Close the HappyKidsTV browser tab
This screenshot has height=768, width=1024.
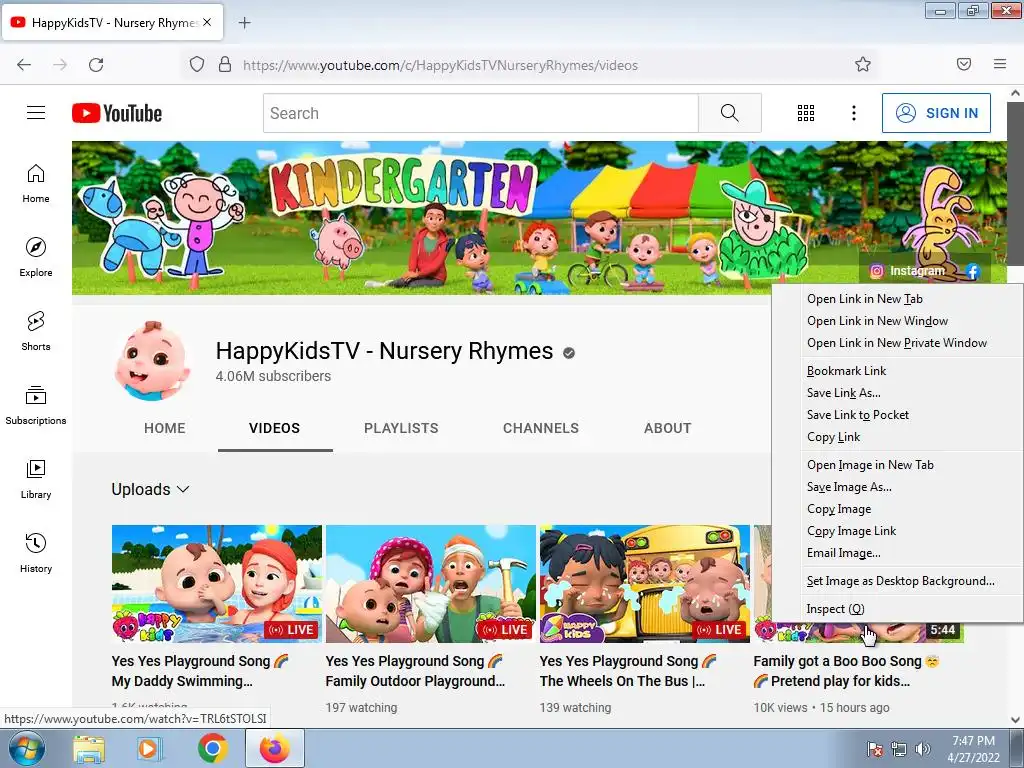click(x=207, y=22)
